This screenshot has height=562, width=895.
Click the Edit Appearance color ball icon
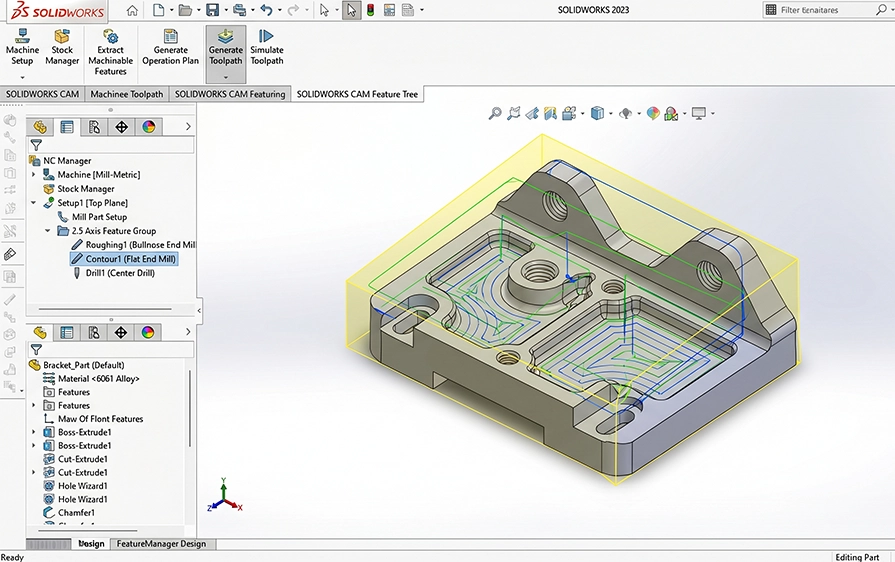click(653, 114)
